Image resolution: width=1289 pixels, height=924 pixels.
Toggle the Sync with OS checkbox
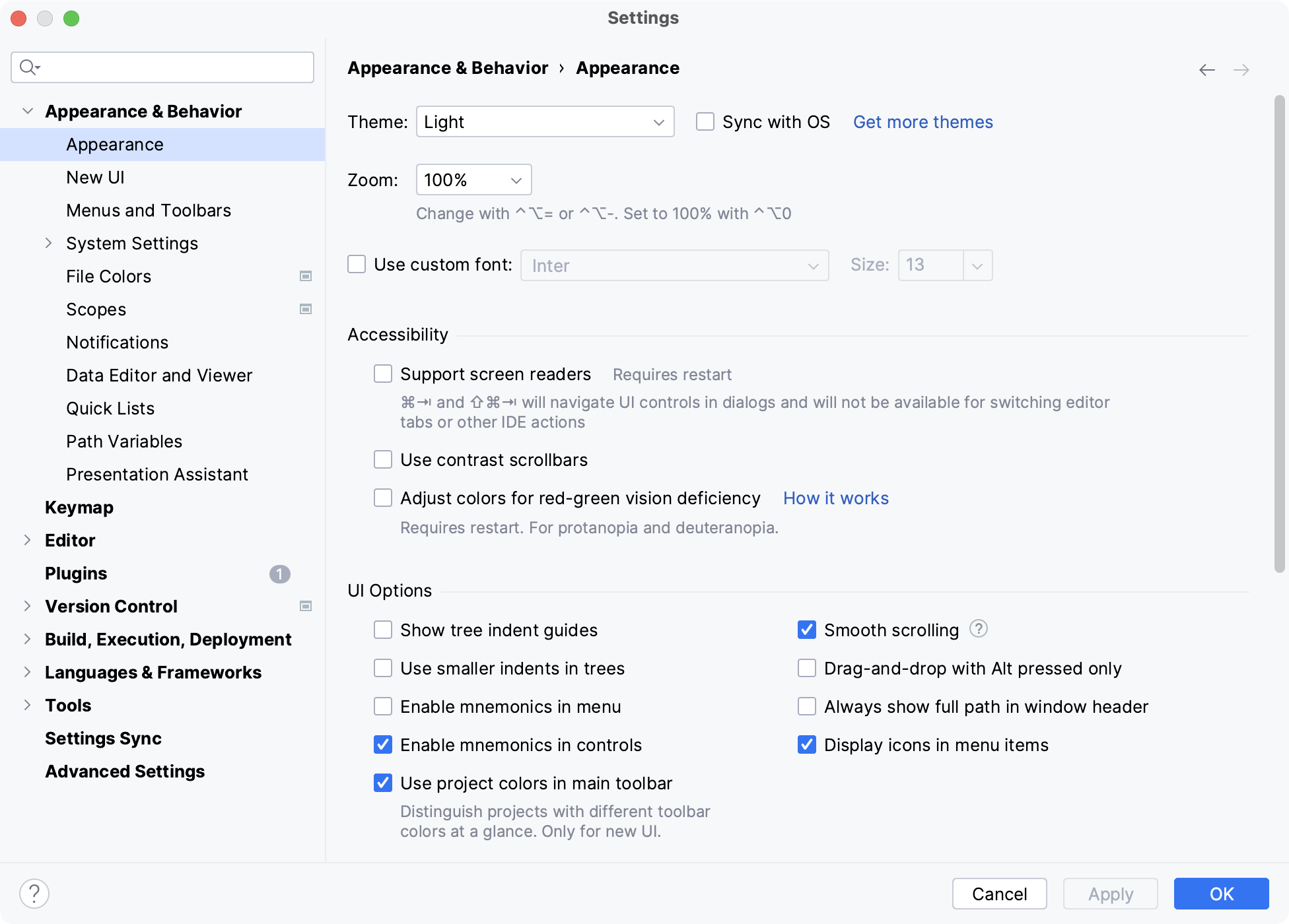[x=703, y=121]
